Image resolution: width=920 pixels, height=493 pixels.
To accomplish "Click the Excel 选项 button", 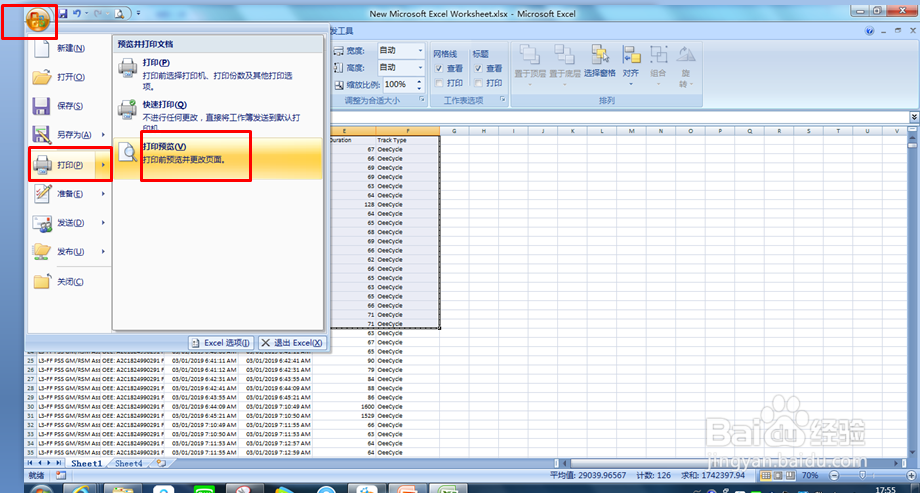I will 222,343.
